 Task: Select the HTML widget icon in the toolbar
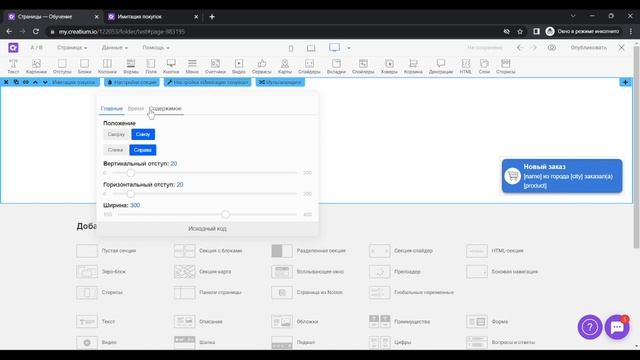[466, 66]
